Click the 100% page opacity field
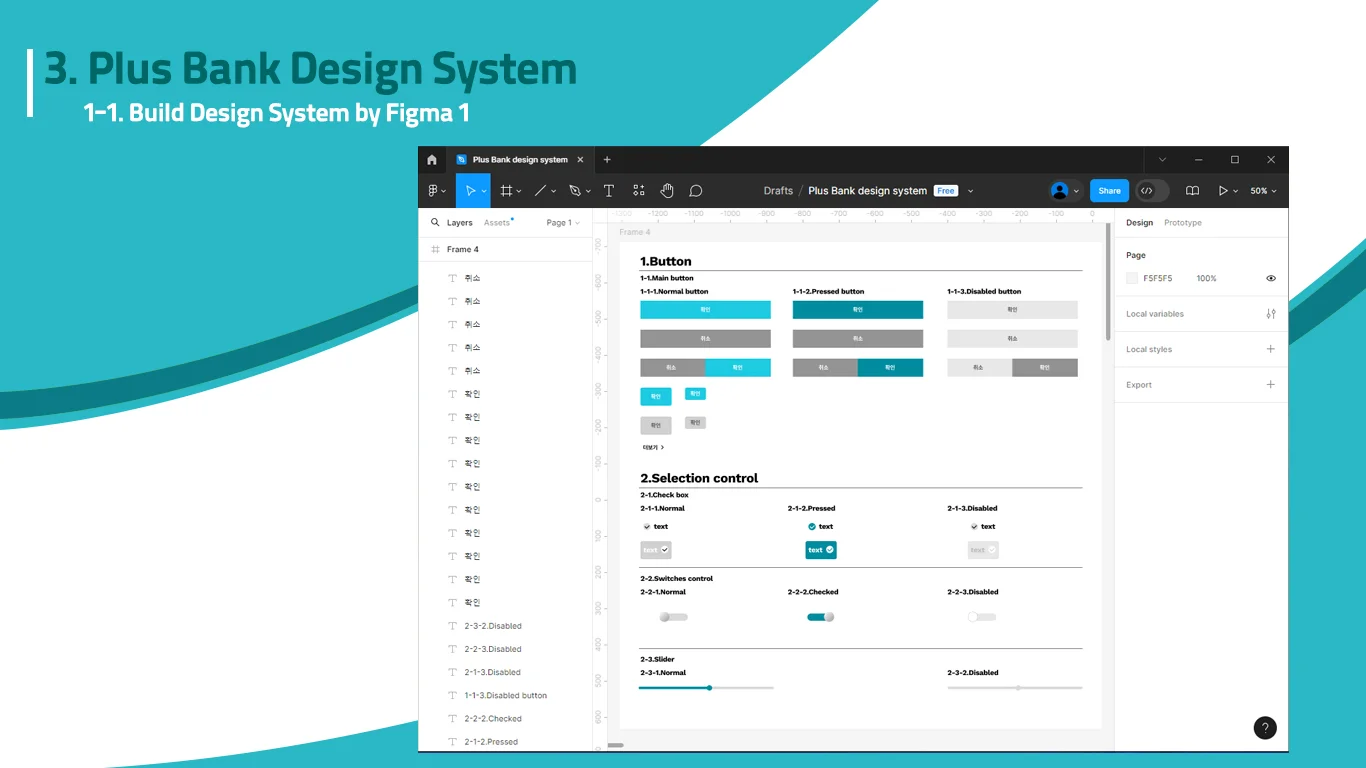 coord(1207,279)
